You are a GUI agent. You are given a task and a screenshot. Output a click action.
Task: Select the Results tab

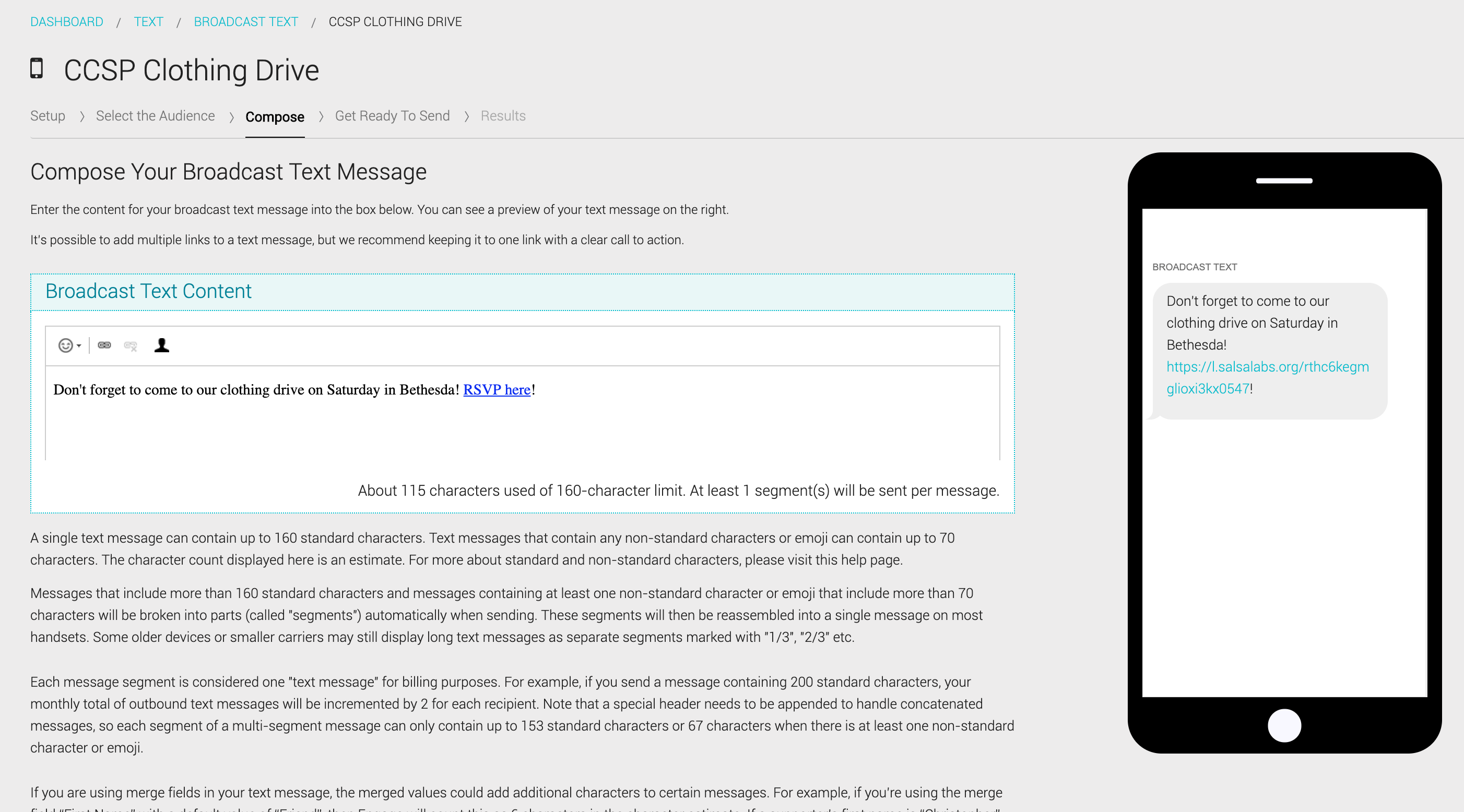coord(503,116)
